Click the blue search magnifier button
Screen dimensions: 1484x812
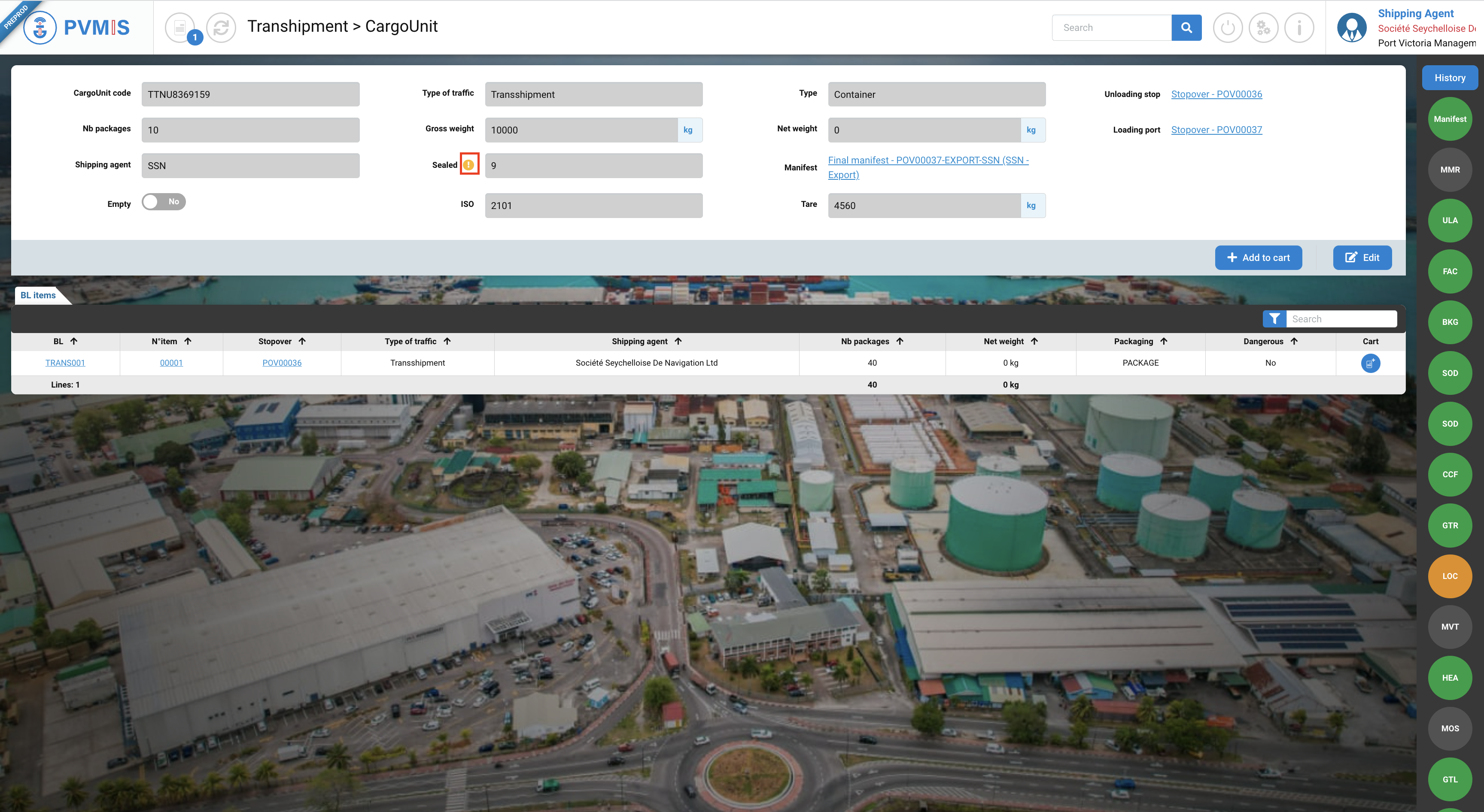pos(1186,27)
